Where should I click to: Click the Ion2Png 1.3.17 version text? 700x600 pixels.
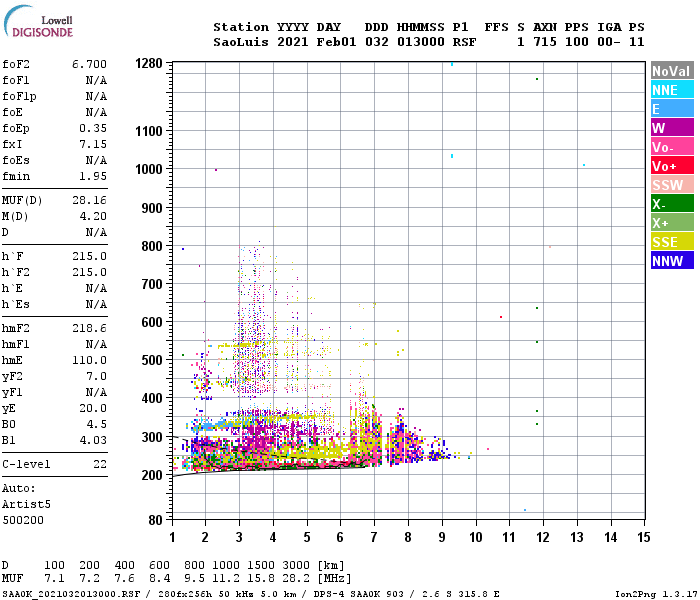(657, 594)
